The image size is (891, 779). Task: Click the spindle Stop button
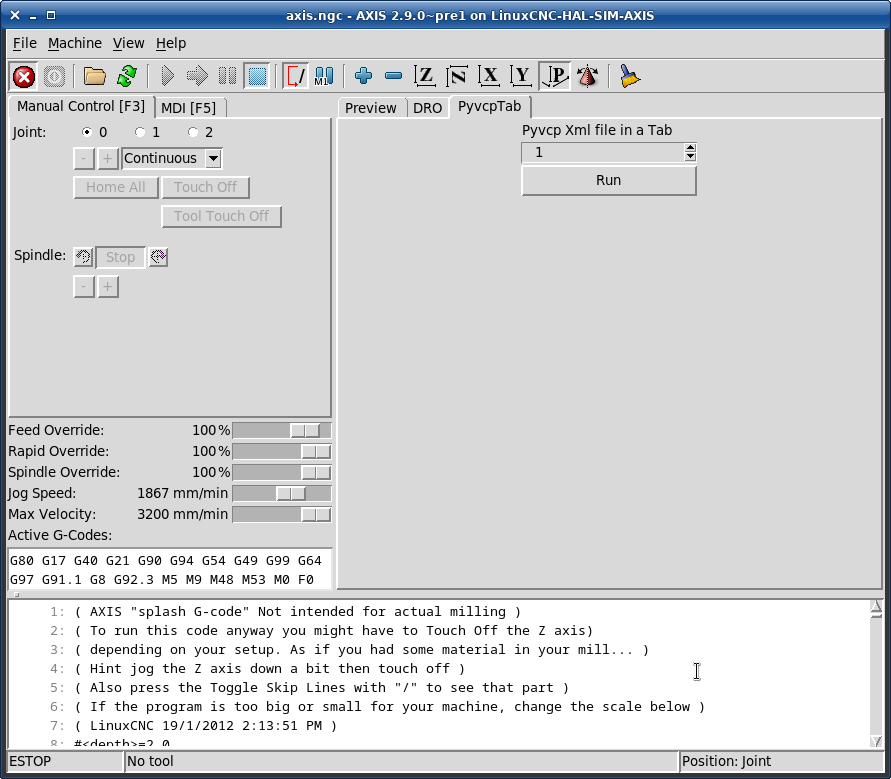click(120, 257)
